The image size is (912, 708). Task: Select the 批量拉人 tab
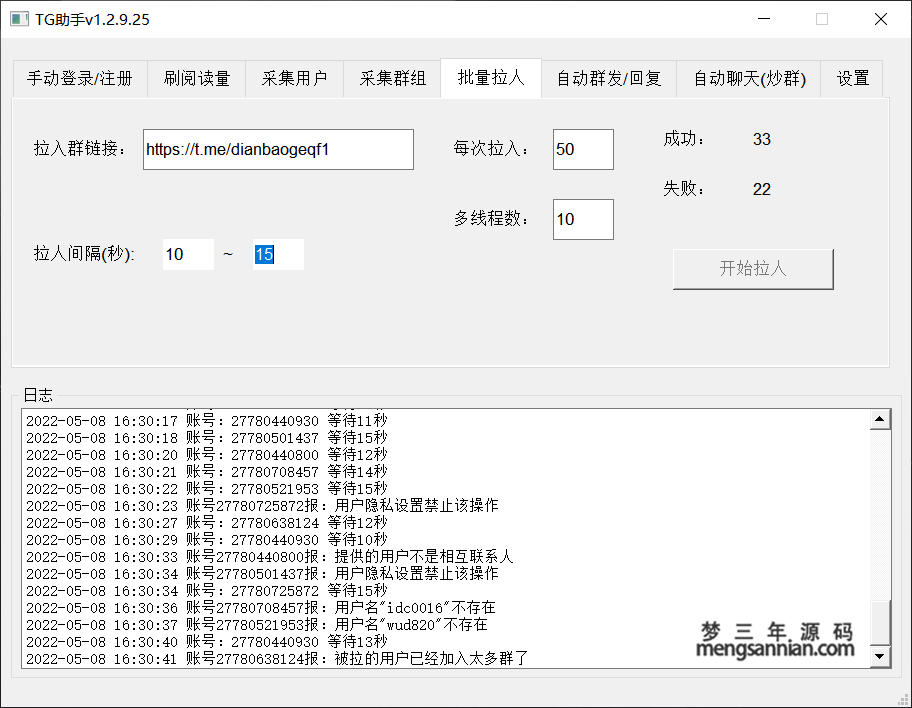[x=491, y=77]
